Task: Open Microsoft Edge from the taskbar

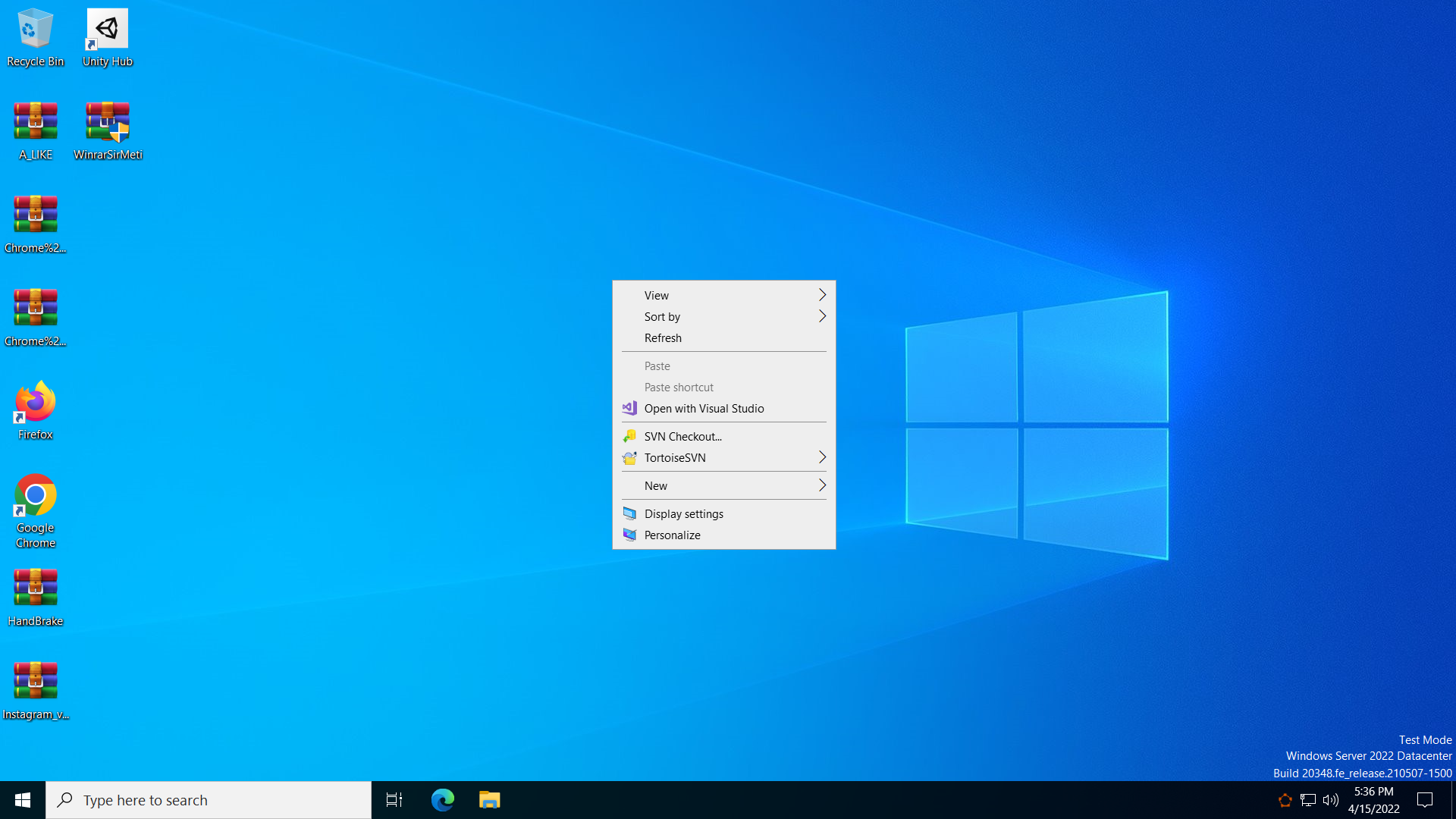Action: tap(442, 800)
